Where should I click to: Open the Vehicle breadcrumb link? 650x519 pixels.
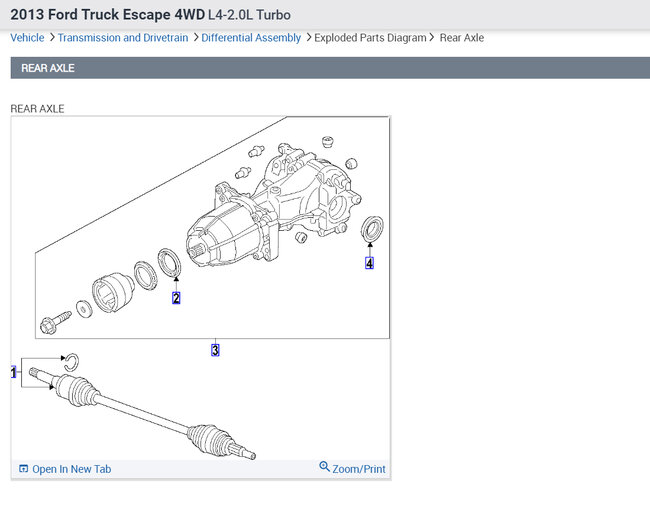27,38
